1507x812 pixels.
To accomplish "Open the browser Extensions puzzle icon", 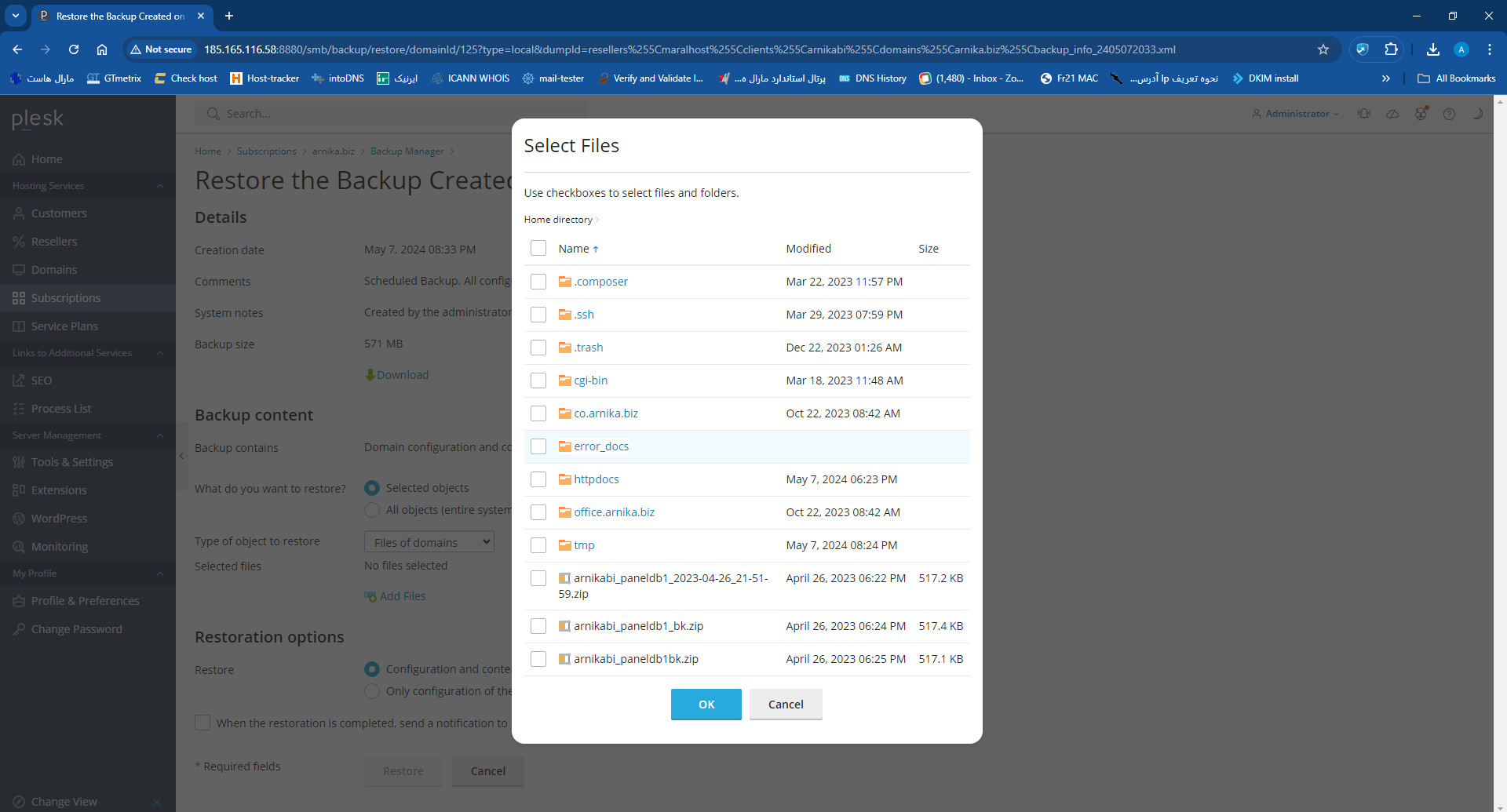I will 1391,49.
